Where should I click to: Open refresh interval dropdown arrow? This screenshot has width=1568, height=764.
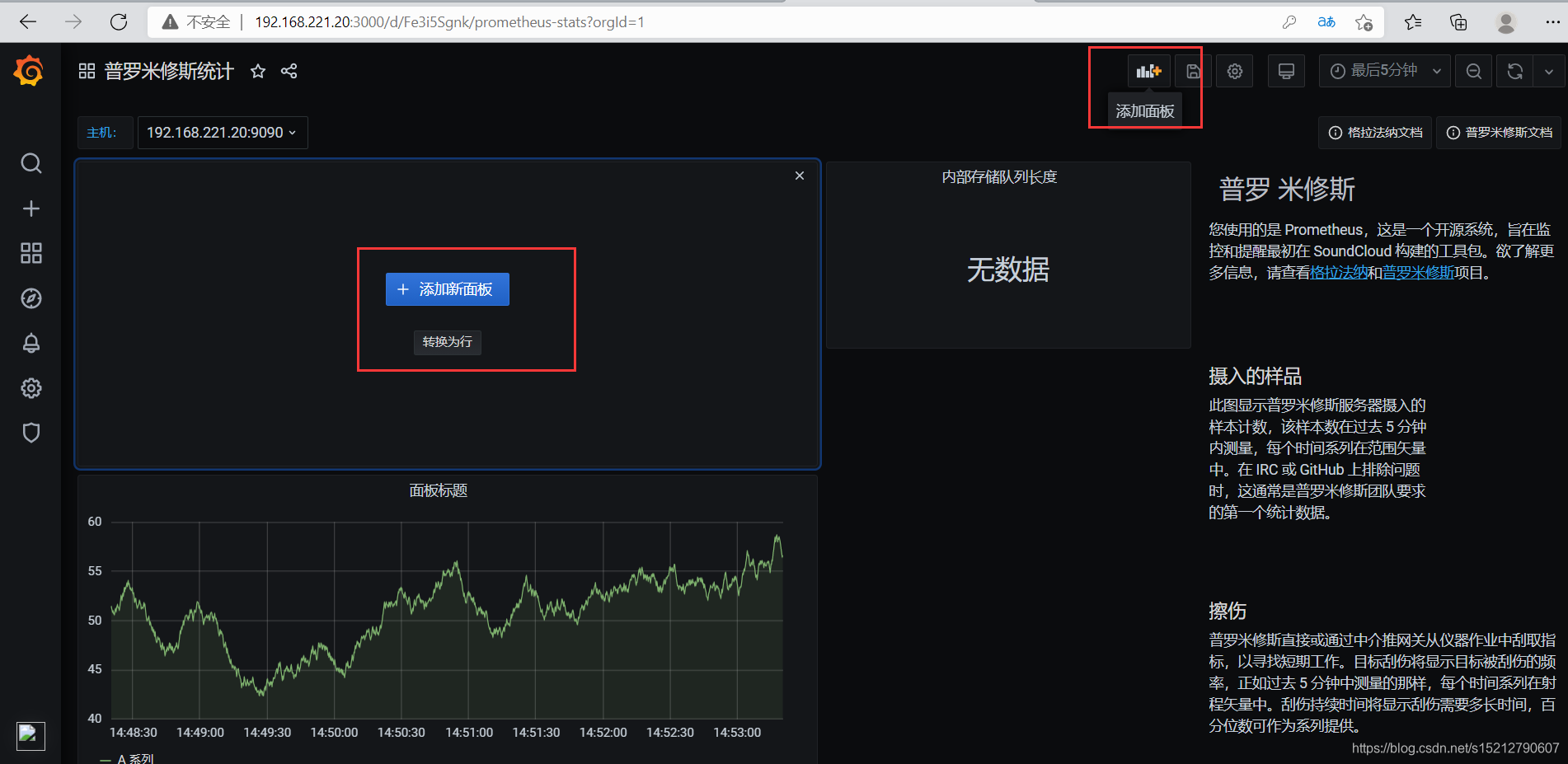pyautogui.click(x=1549, y=71)
